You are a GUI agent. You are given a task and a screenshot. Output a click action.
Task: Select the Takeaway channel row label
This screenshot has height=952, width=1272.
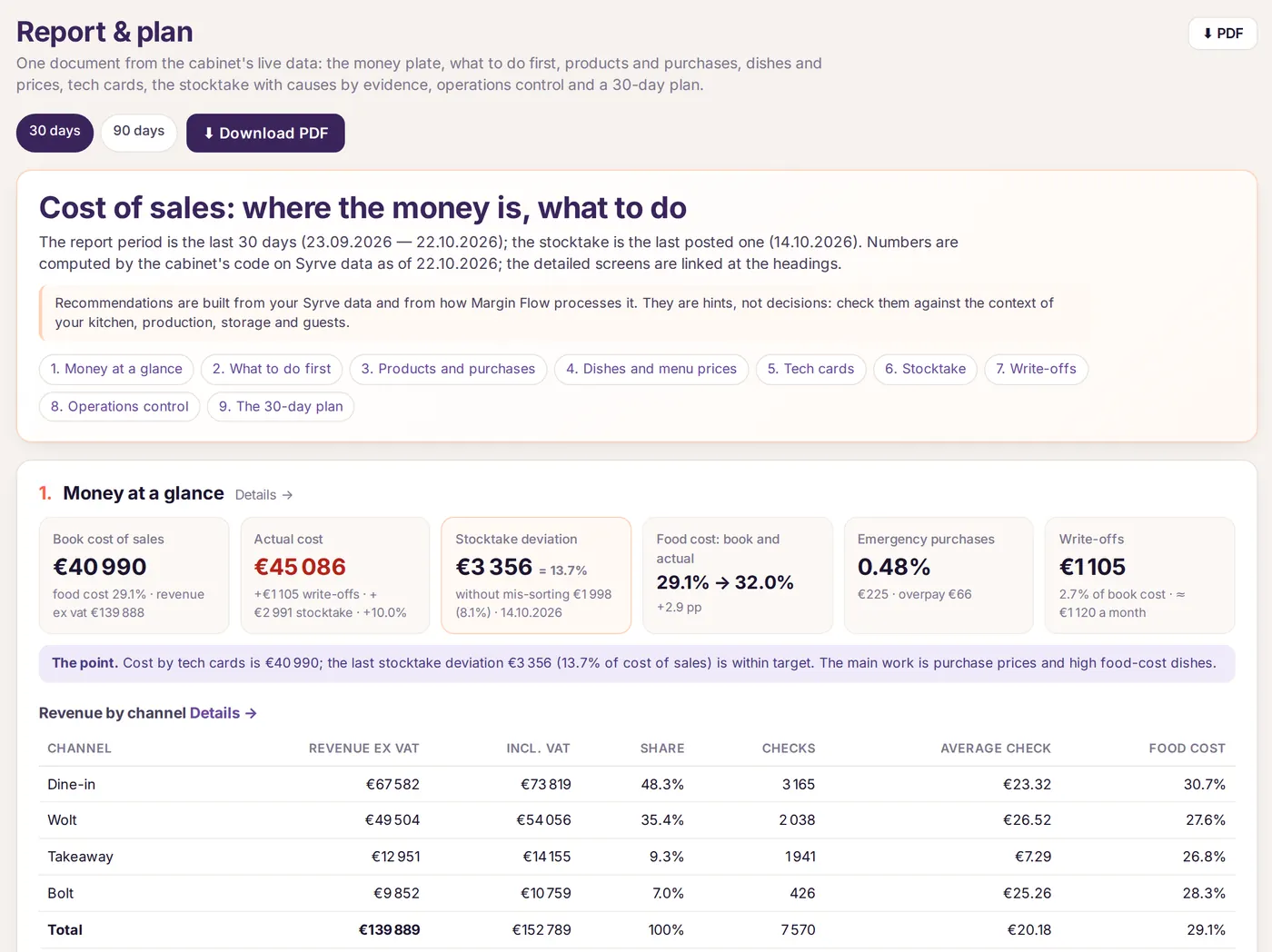(80, 857)
